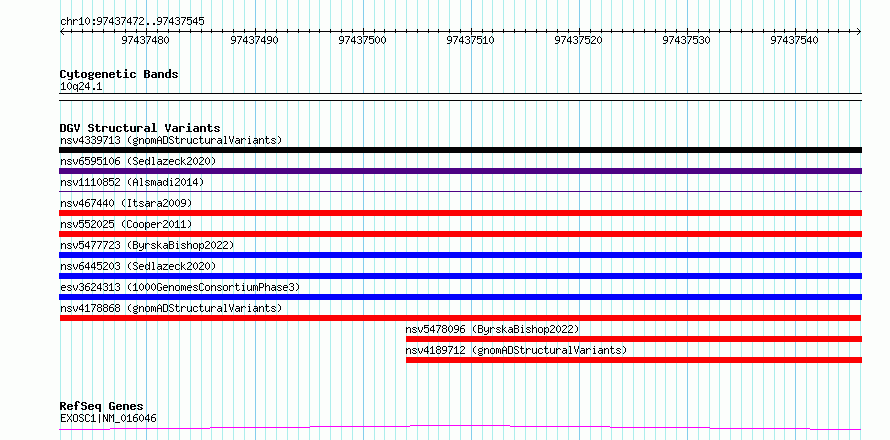Click the thin purple line of nsv1110852

click(461, 192)
